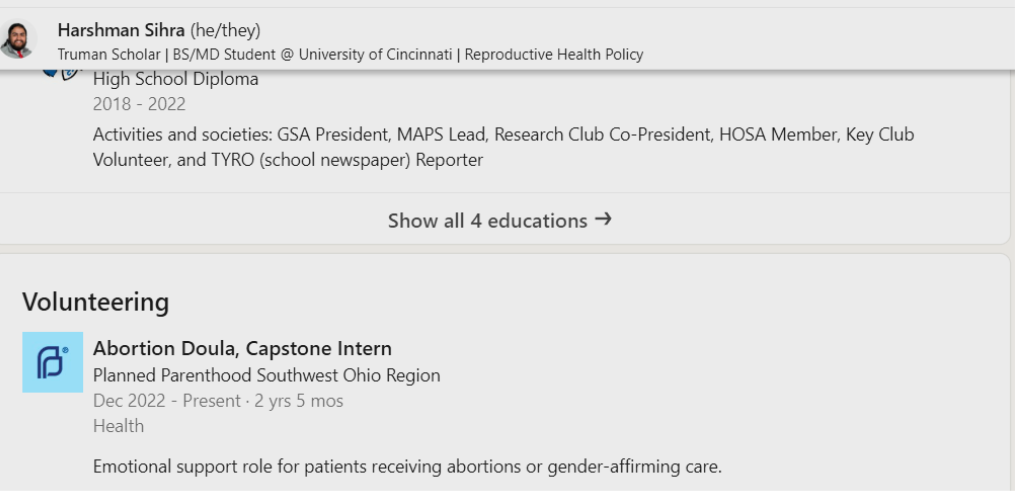Image resolution: width=1015 pixels, height=491 pixels.
Task: Click the Planned Parenthood logo icon
Action: [52, 362]
